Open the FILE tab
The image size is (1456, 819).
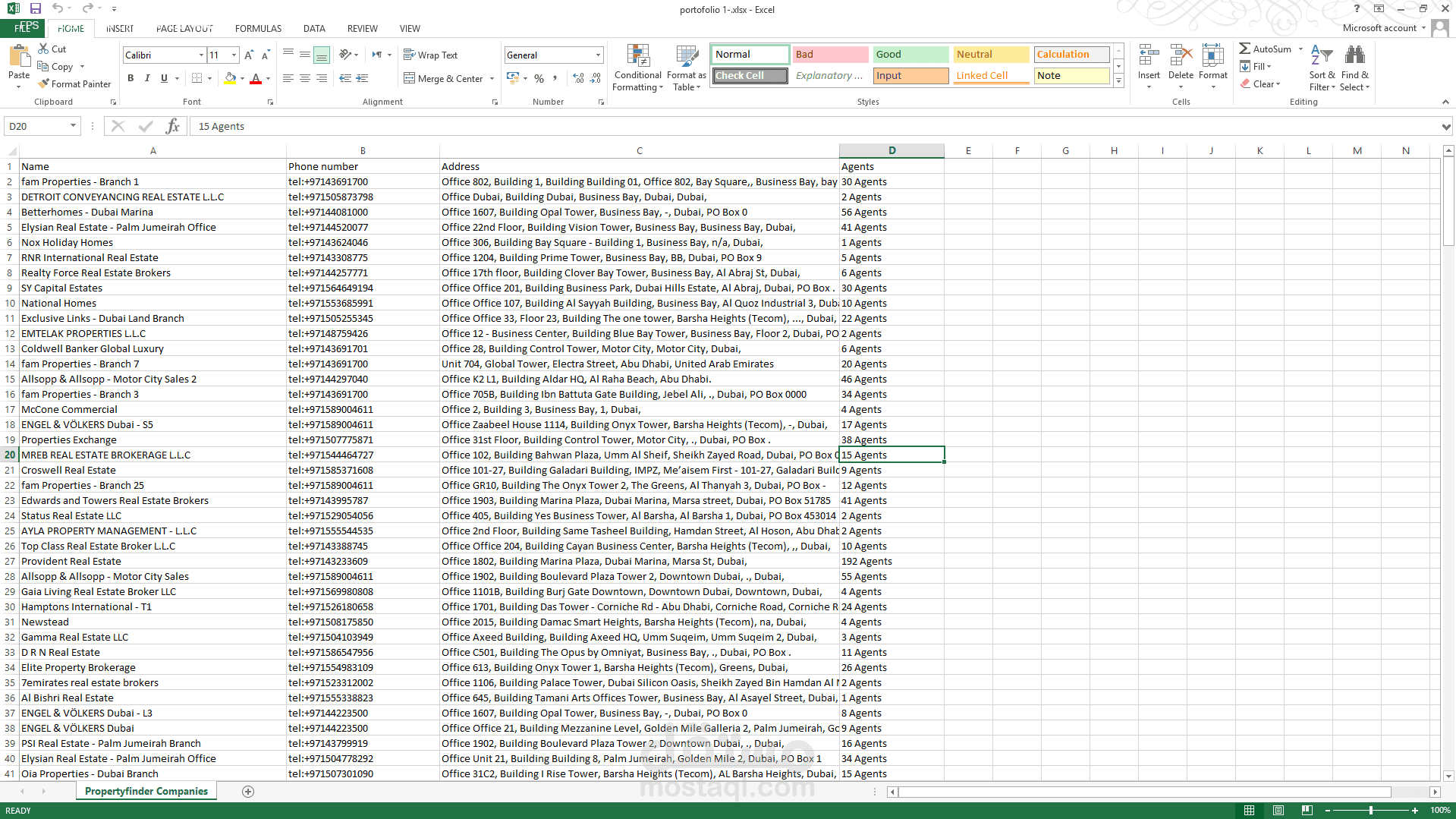[x=23, y=28]
